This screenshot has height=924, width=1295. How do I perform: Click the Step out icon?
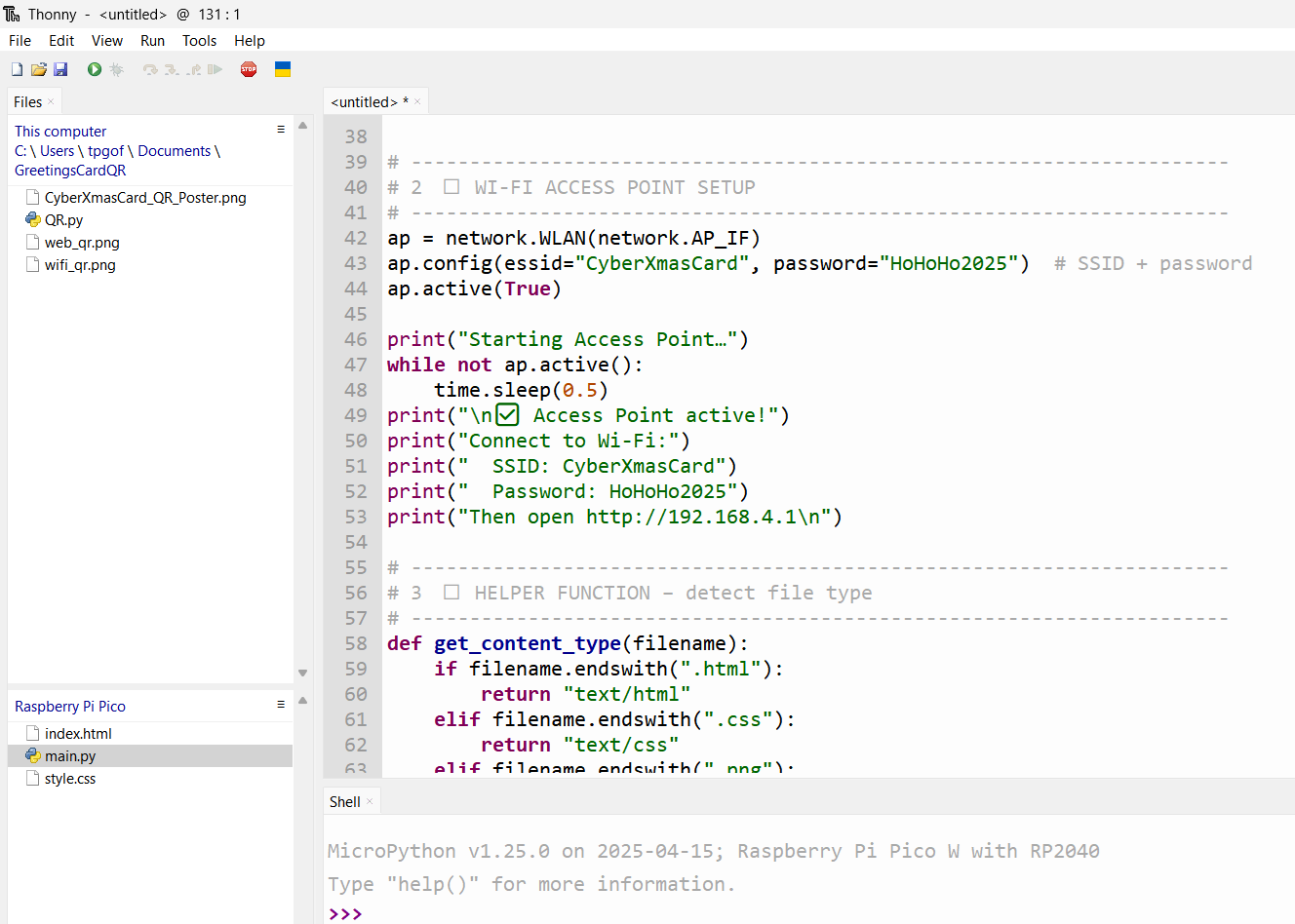coord(194,69)
